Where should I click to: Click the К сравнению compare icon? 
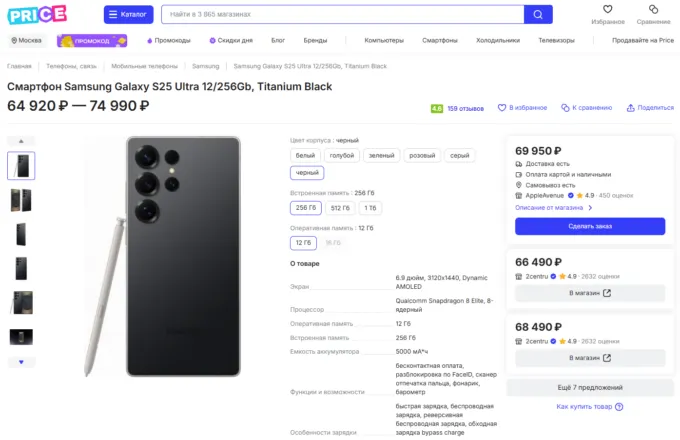[565, 108]
